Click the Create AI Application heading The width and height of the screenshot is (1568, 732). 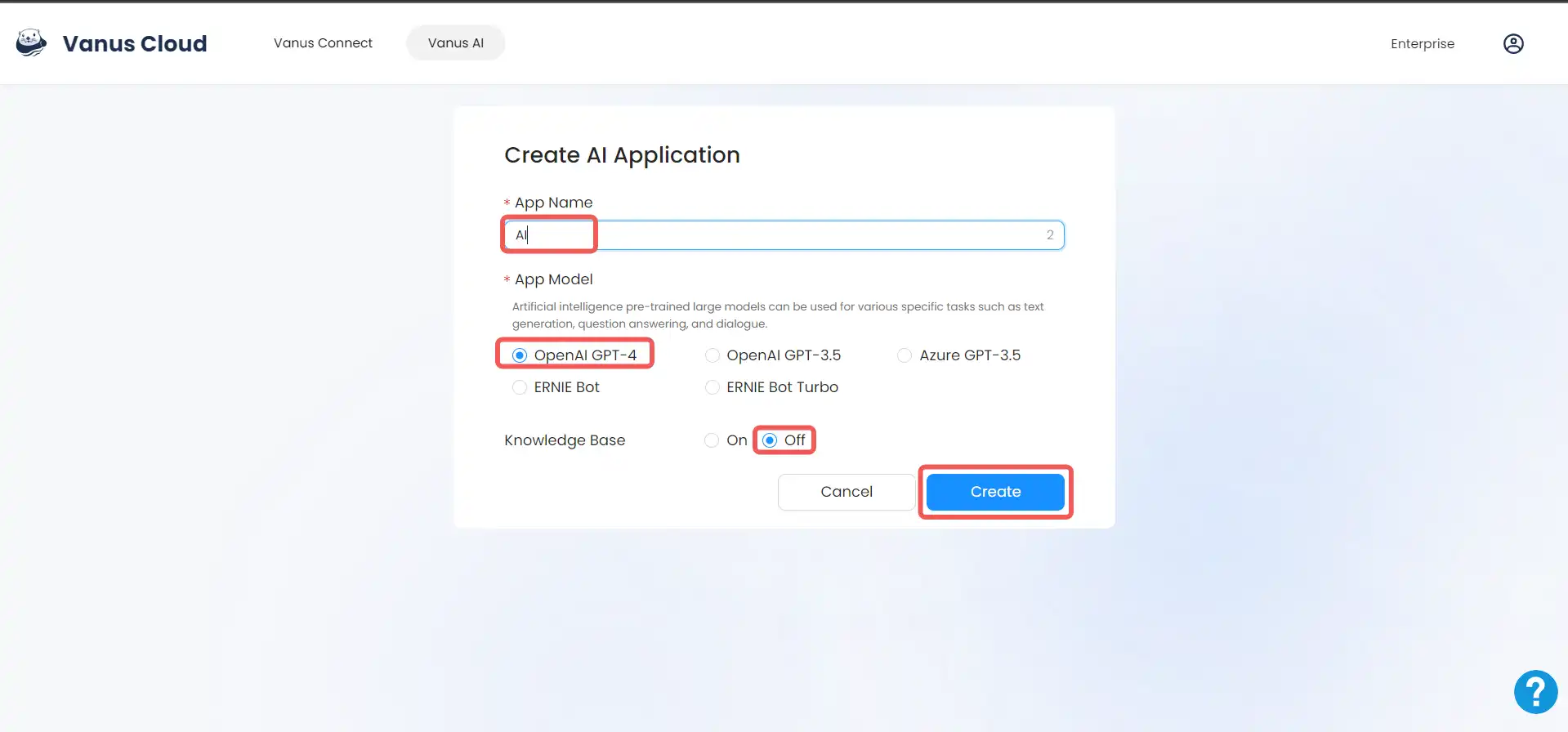tap(622, 155)
